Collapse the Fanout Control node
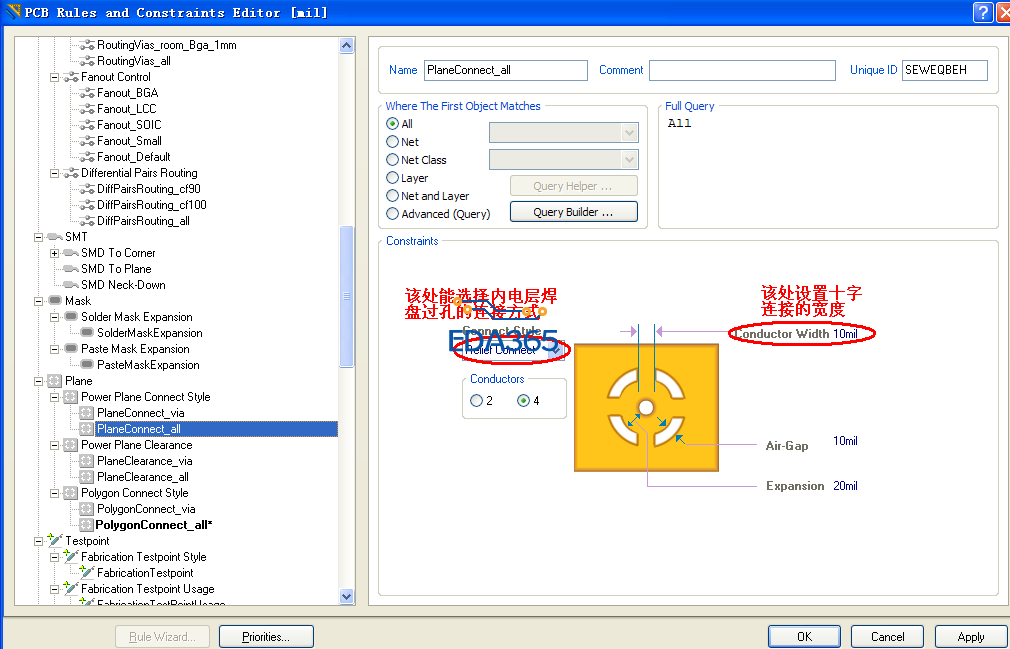The height and width of the screenshot is (649, 1010). (55, 77)
